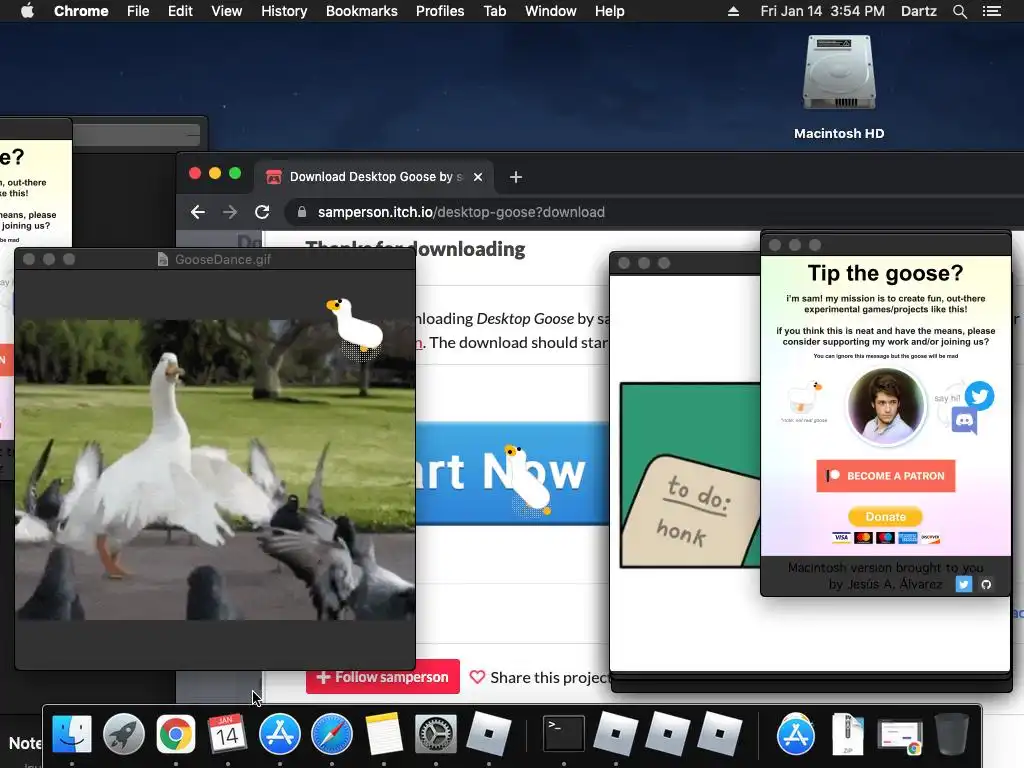
Task: Open the ZIP archive in the Dock
Action: [847, 734]
